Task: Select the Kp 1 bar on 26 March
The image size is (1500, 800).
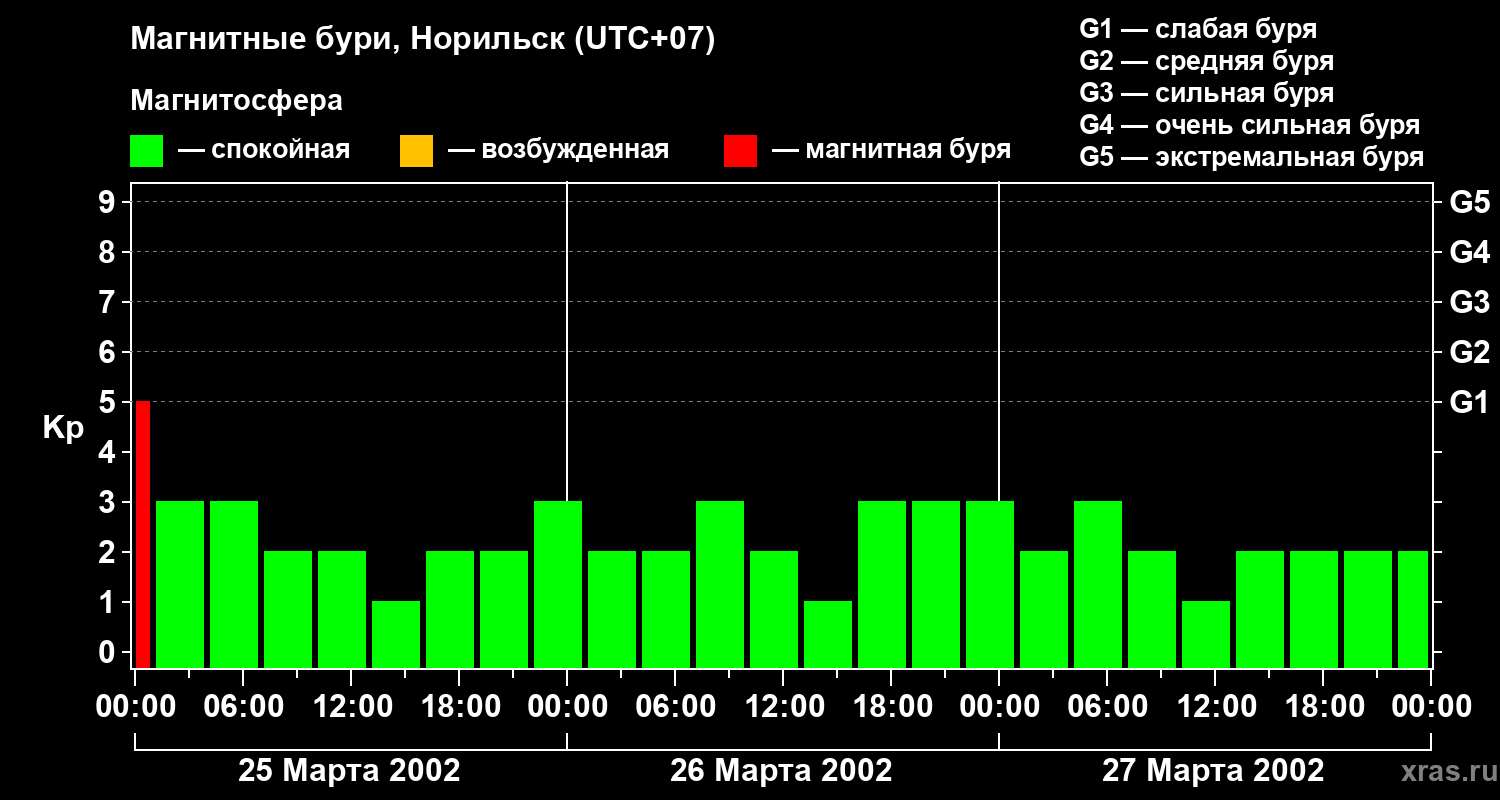Action: point(828,634)
